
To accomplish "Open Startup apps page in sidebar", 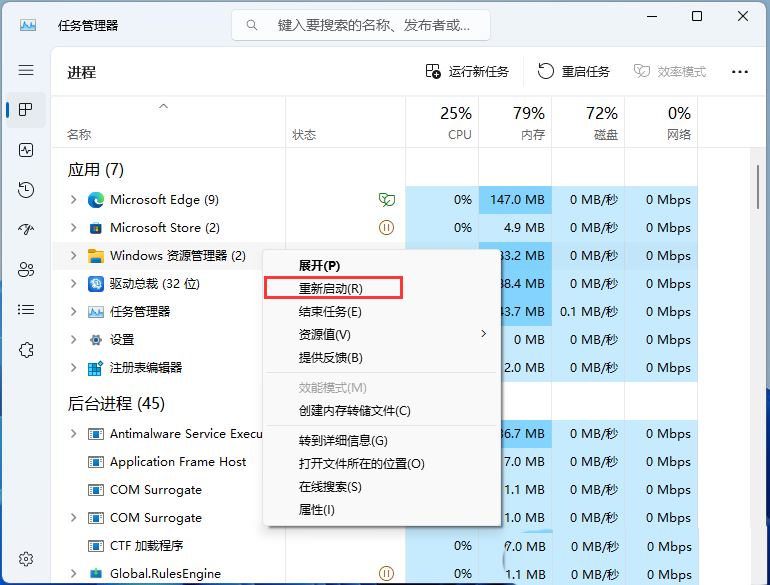I will point(26,230).
